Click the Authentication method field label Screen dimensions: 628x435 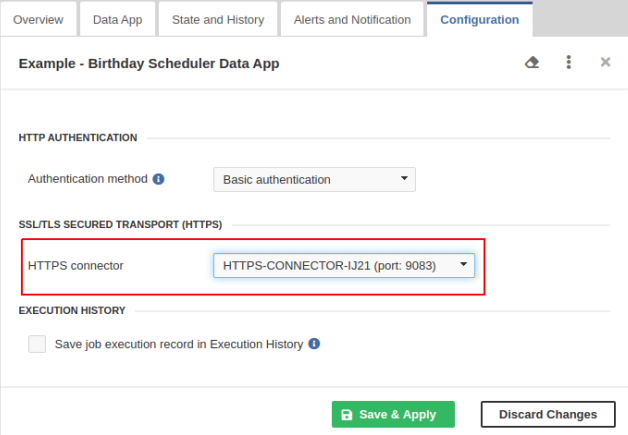(87, 179)
